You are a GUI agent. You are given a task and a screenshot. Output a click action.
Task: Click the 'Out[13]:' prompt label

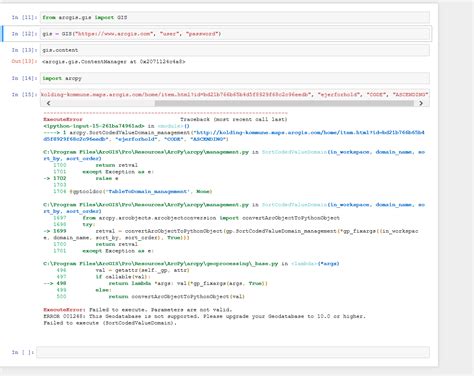[x=24, y=61]
